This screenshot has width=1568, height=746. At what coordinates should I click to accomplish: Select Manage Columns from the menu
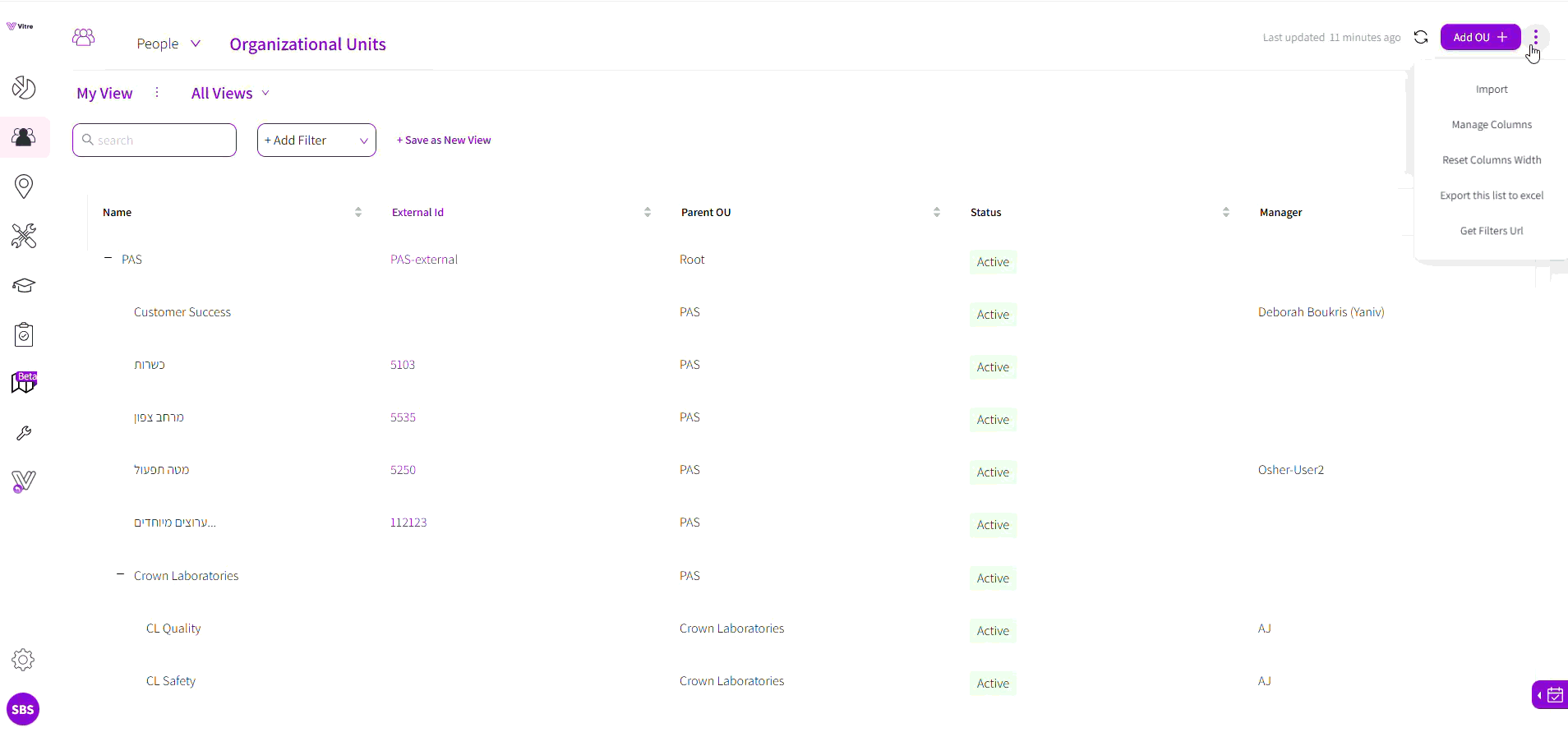tap(1492, 125)
